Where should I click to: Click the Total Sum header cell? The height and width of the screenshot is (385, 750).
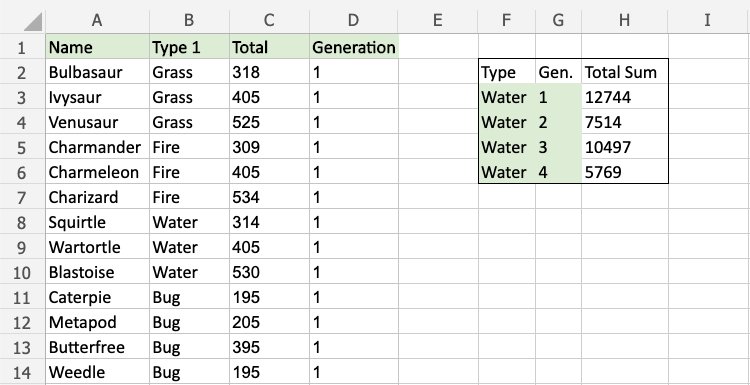pyautogui.click(x=625, y=72)
